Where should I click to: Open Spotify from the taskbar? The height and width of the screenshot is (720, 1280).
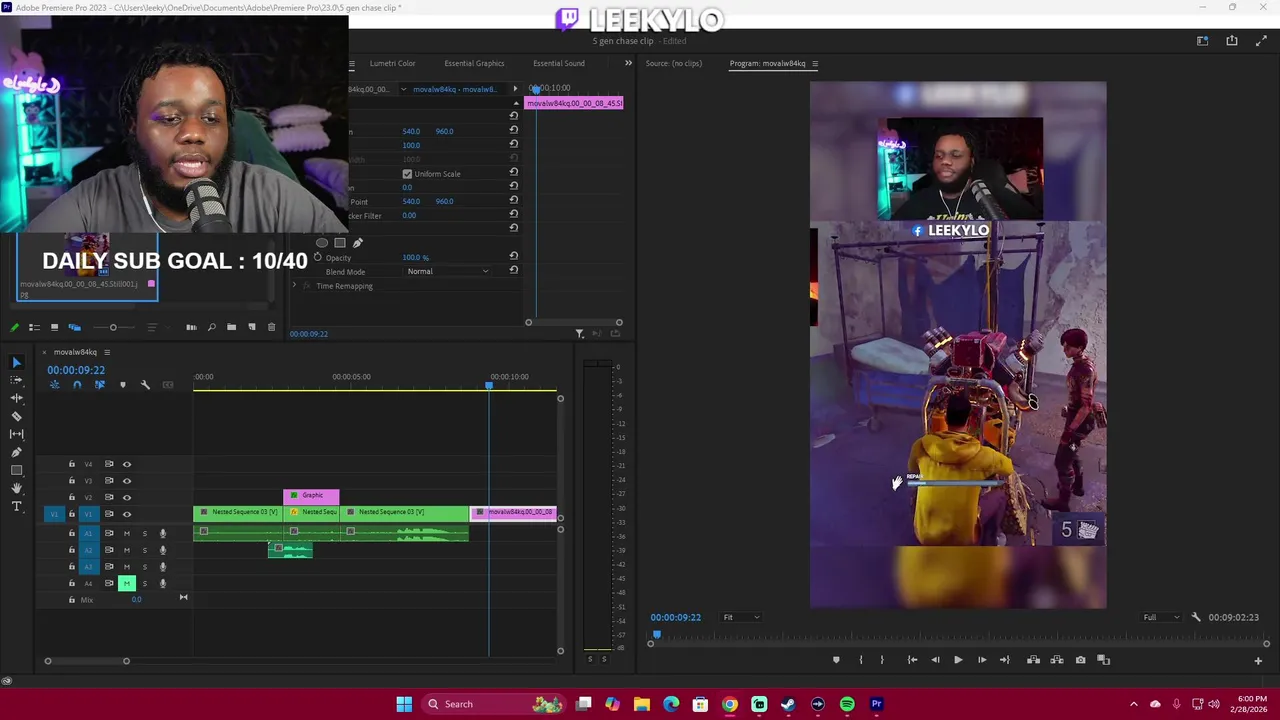847,704
